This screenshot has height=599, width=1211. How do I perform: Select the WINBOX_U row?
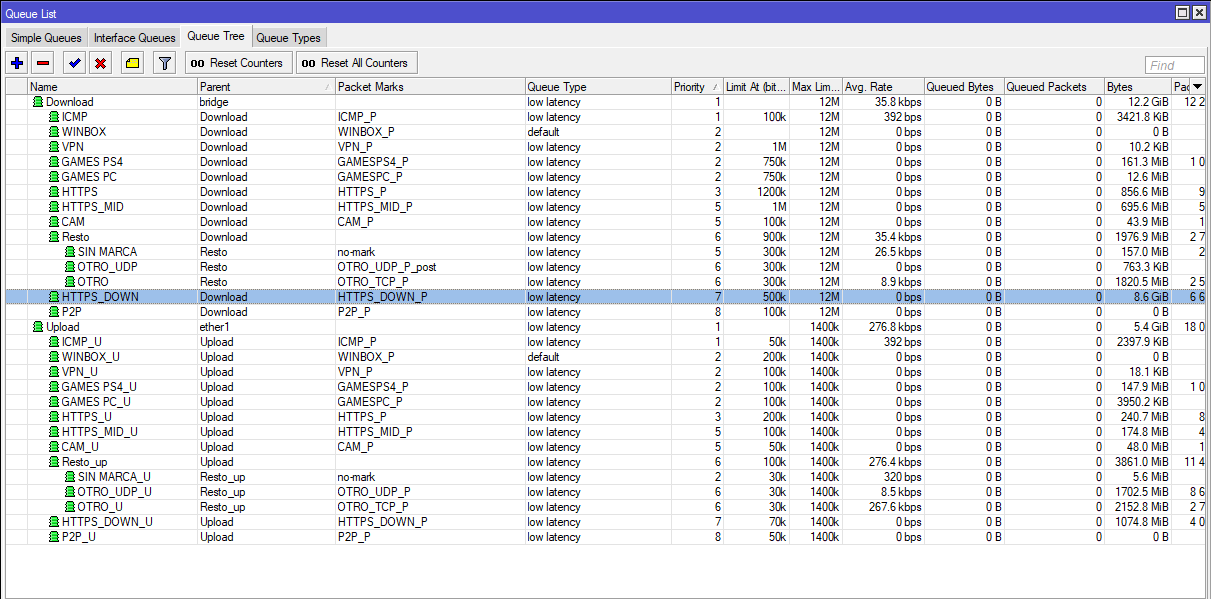tap(604, 357)
